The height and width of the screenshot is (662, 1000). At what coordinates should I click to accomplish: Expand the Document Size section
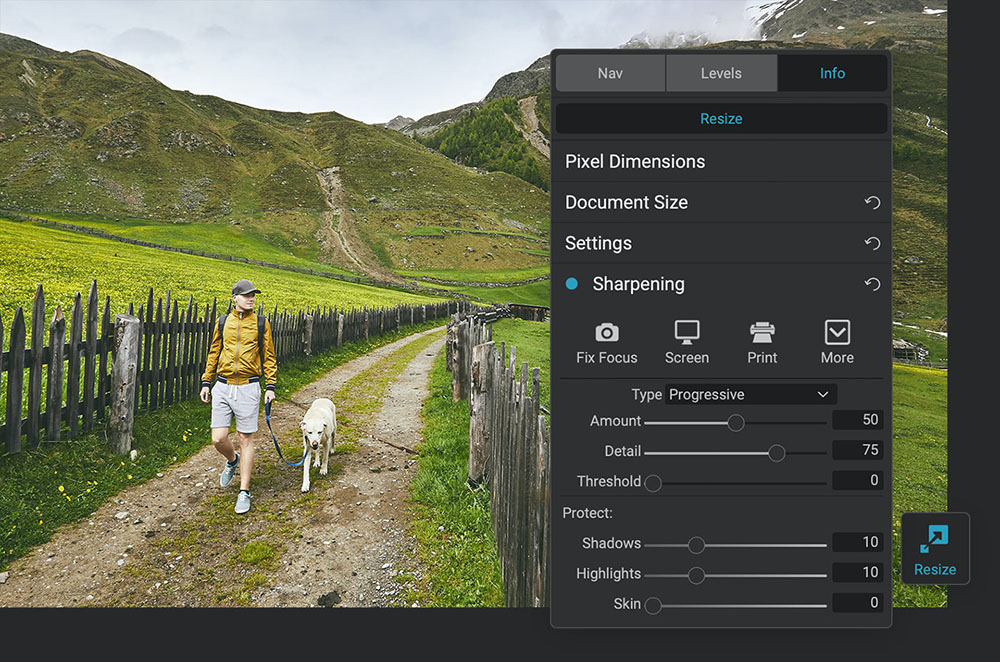(x=627, y=203)
